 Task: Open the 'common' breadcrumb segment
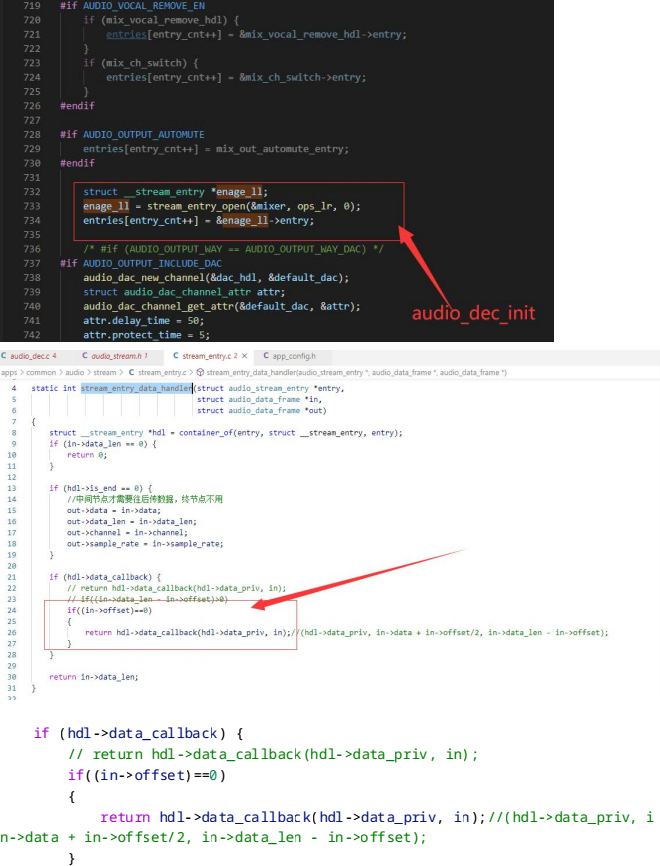tap(41, 373)
